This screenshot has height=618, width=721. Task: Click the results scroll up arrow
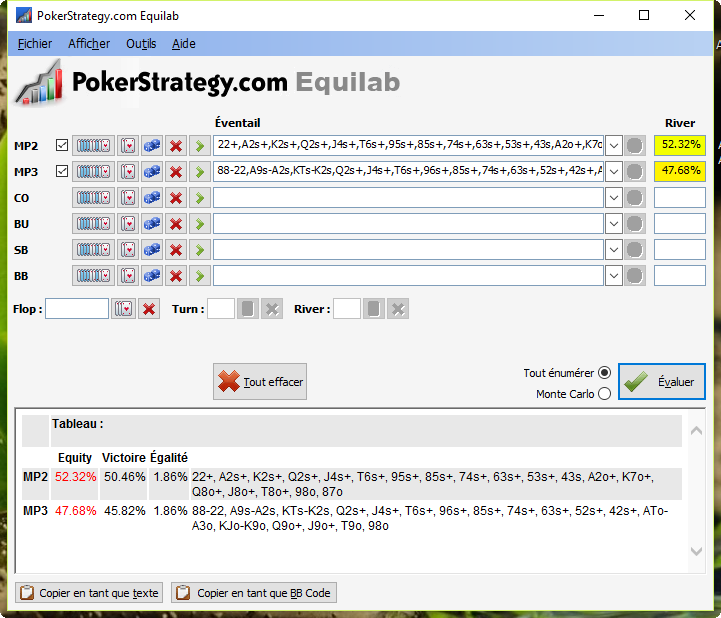pyautogui.click(x=696, y=431)
